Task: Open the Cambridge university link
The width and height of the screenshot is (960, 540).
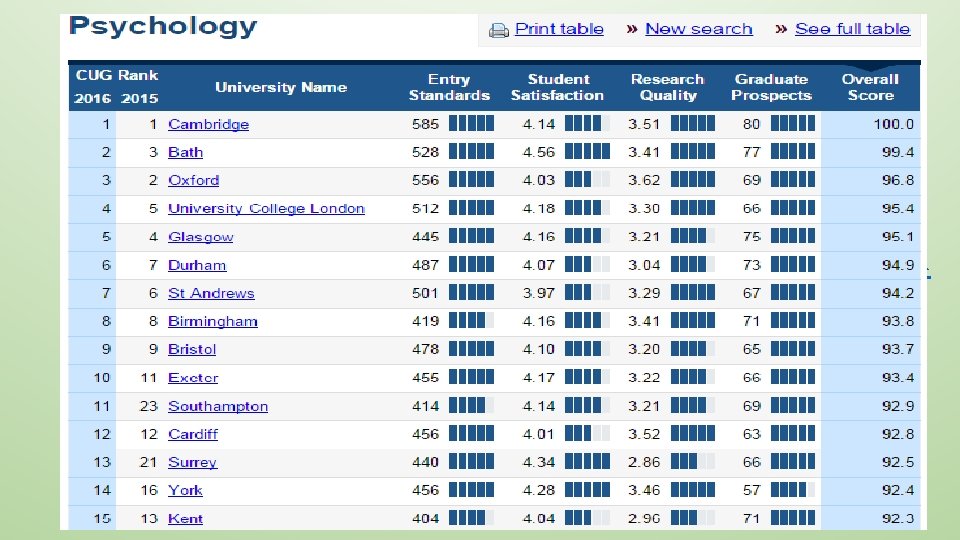Action: click(208, 124)
